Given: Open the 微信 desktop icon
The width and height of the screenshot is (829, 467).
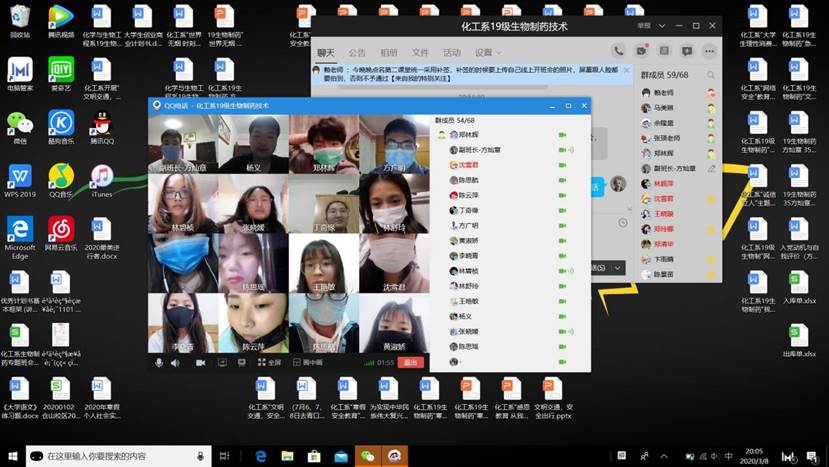Looking at the screenshot, I should point(20,127).
